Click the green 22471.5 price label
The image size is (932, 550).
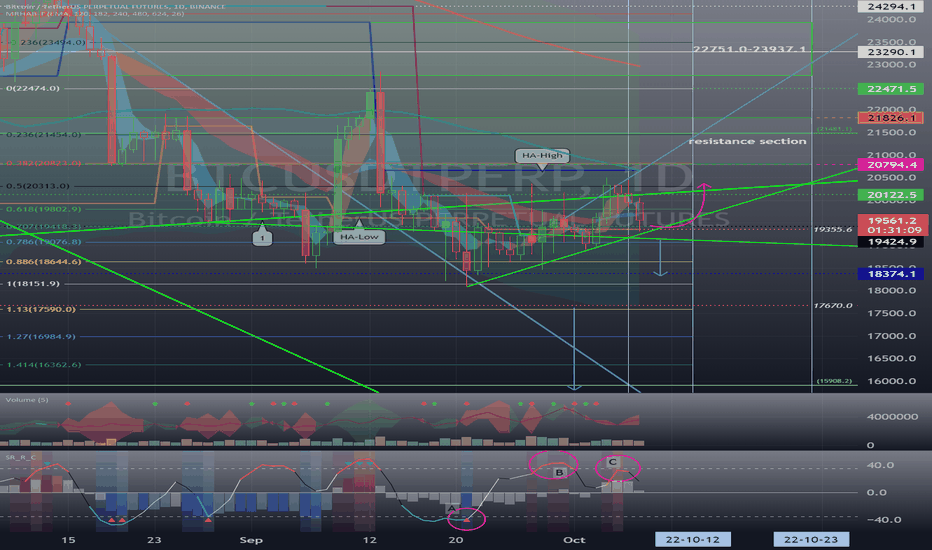pyautogui.click(x=890, y=89)
